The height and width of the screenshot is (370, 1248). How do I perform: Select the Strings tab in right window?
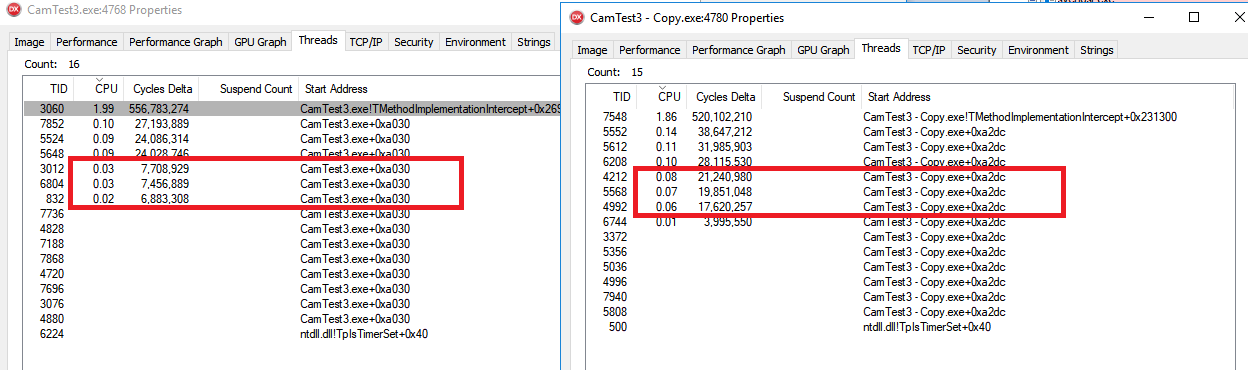1097,50
